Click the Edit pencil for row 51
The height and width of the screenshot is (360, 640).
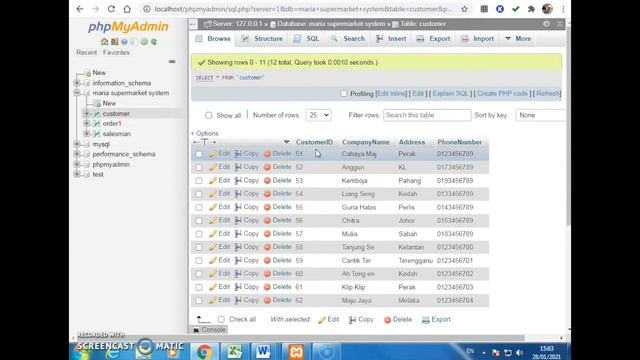(x=220, y=154)
